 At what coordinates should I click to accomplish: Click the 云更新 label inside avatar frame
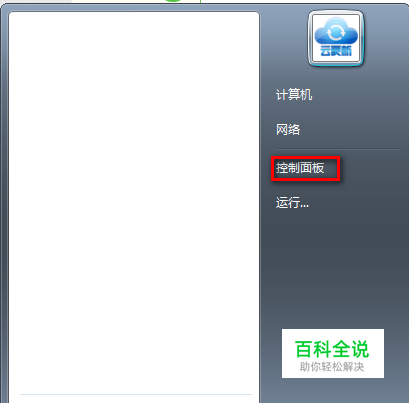[x=336, y=51]
